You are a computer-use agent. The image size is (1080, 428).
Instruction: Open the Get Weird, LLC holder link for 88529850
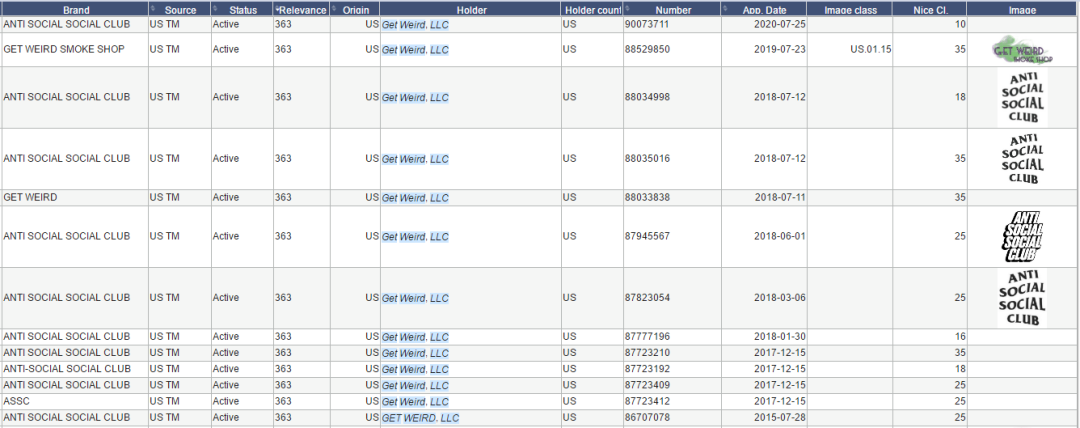pyautogui.click(x=415, y=50)
